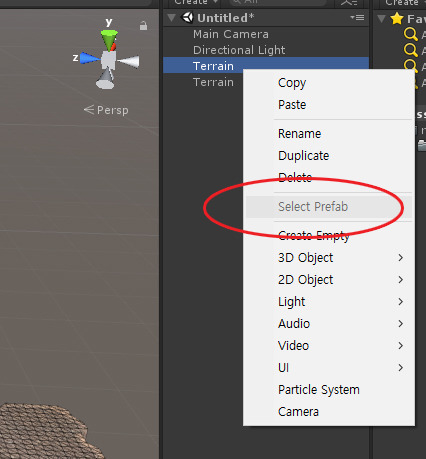
Task: Click the gray center cube of scene gizmo
Action: pyautogui.click(x=108, y=60)
